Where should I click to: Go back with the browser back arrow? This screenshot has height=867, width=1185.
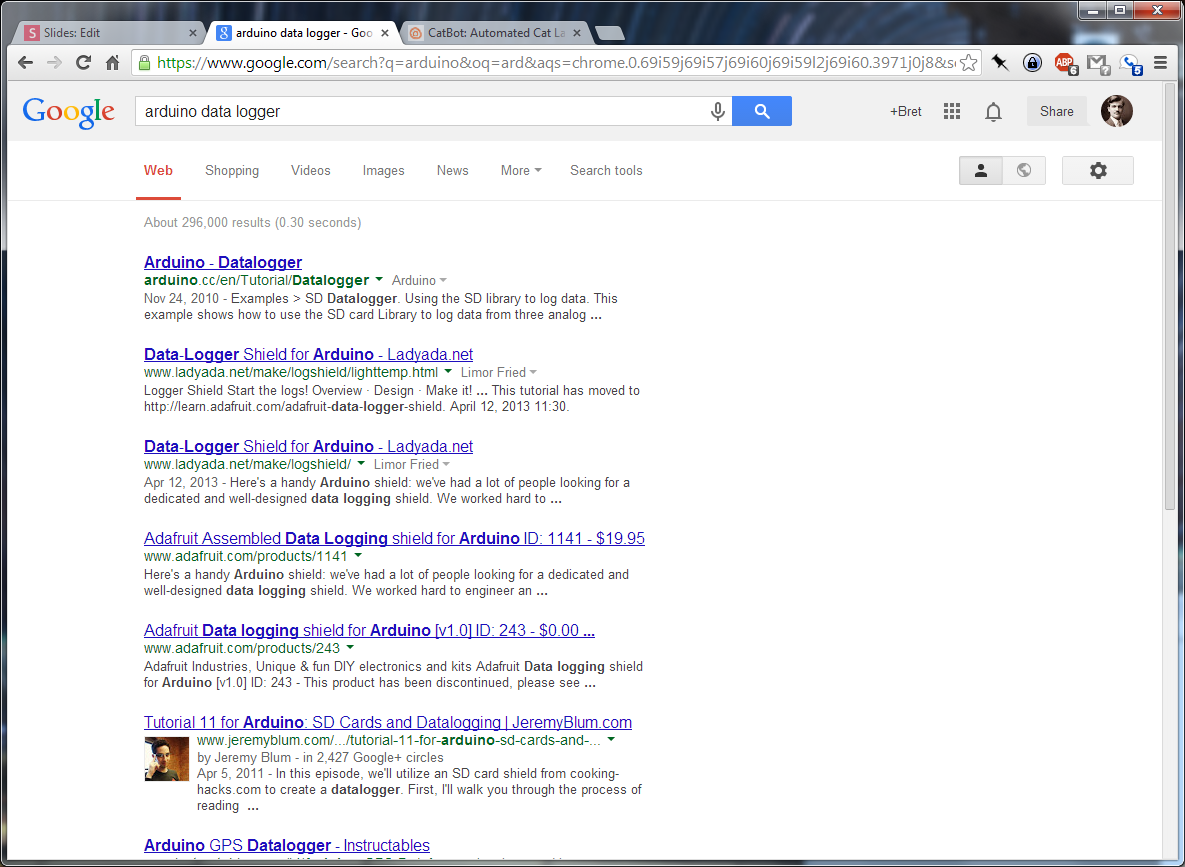[25, 63]
